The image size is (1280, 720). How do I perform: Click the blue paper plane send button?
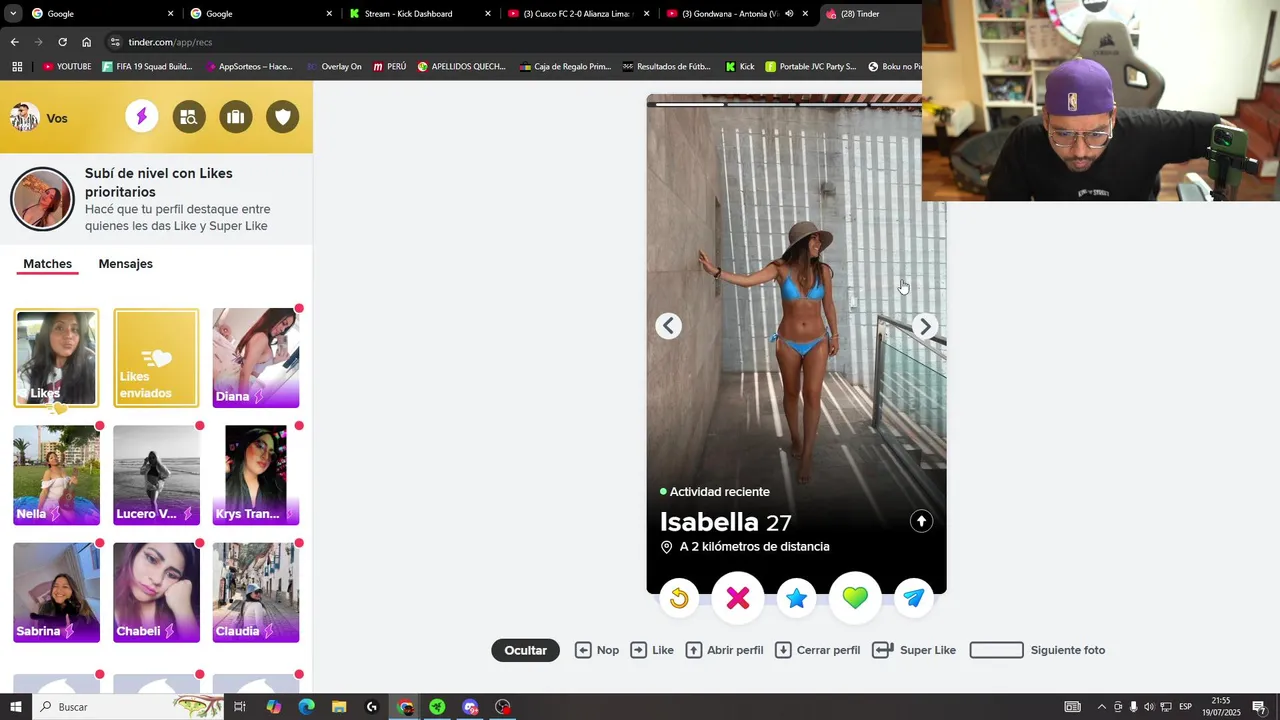(914, 598)
